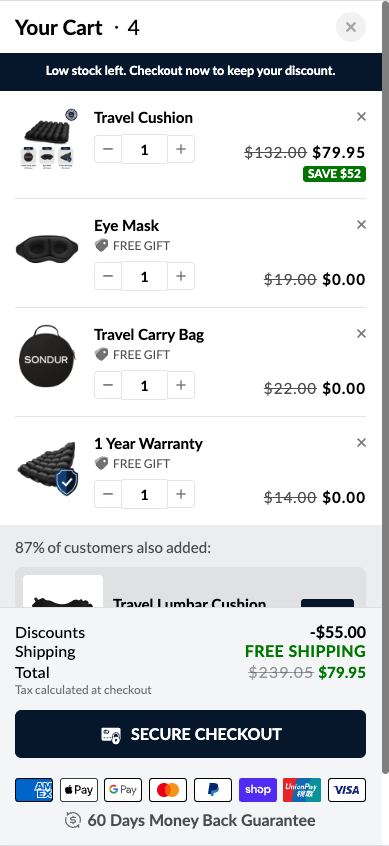This screenshot has height=846, width=389.
Task: Click the Travel Cushion quantity field
Action: pos(144,149)
